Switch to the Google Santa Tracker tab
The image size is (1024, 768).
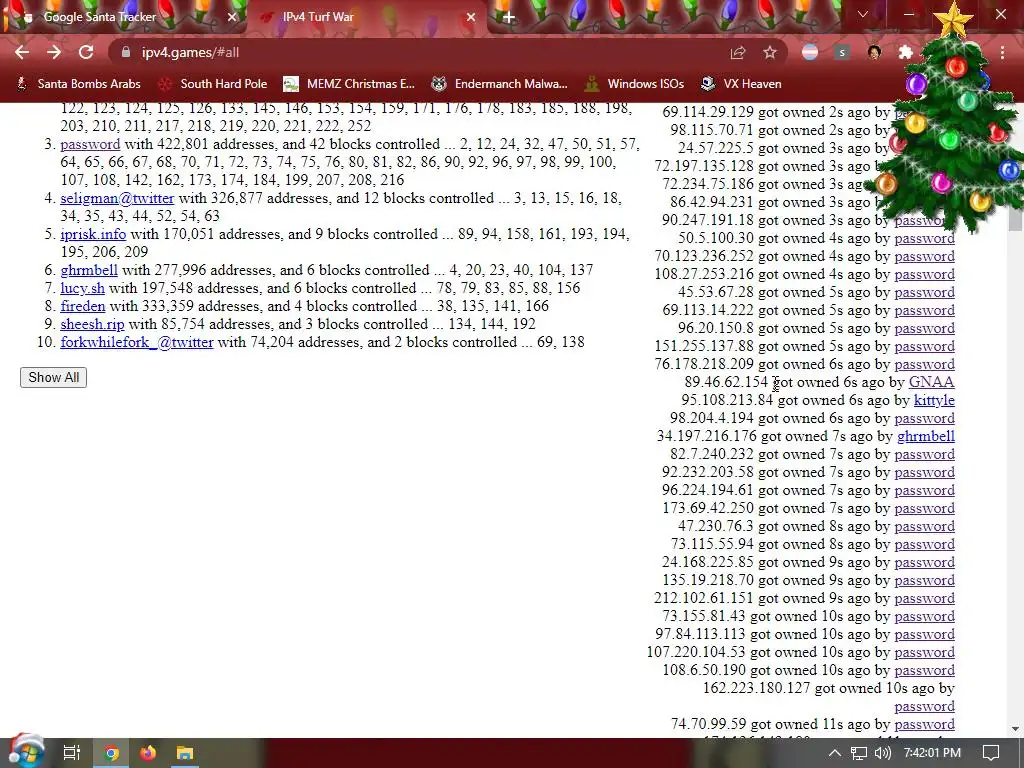coord(124,17)
